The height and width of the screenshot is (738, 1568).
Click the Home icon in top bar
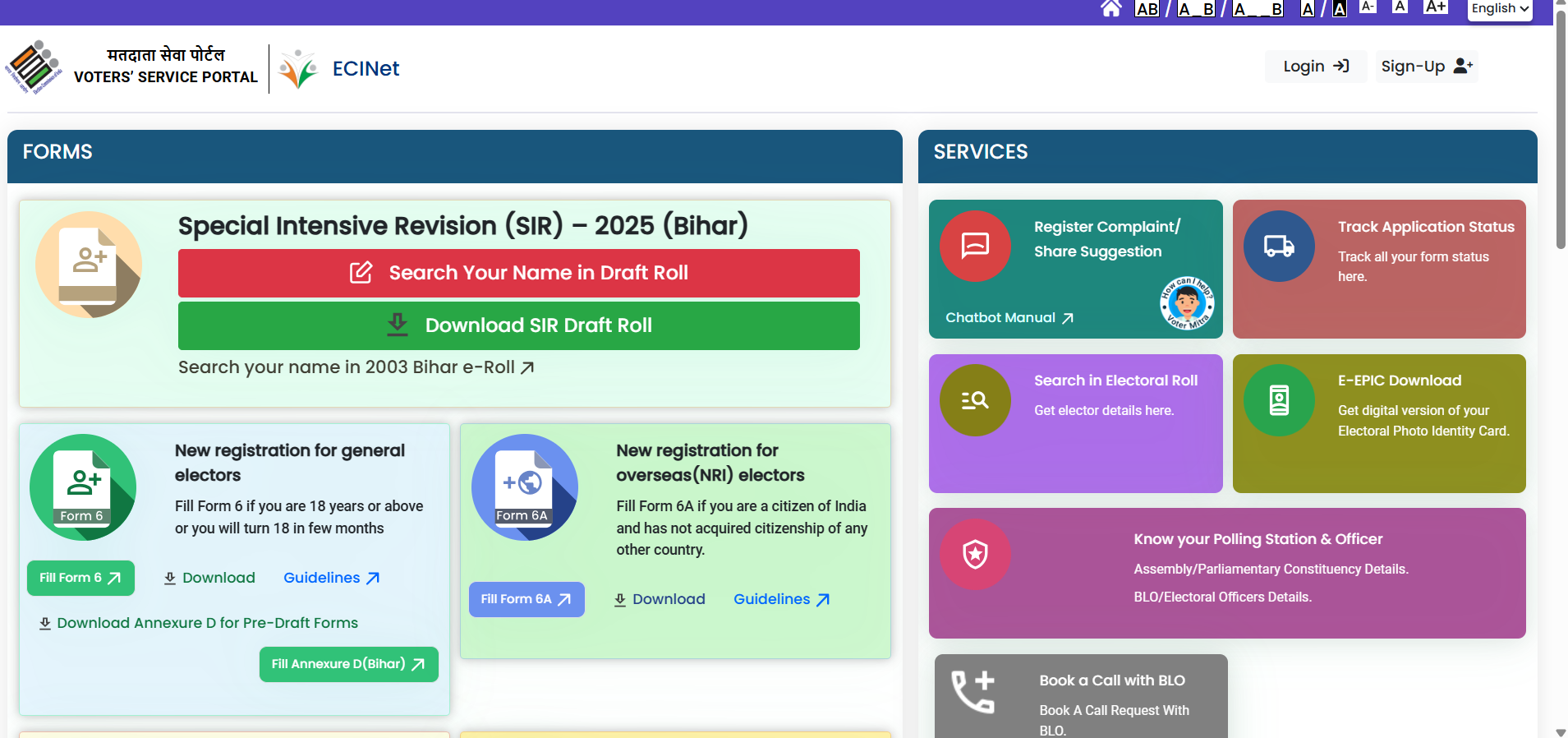(1110, 9)
